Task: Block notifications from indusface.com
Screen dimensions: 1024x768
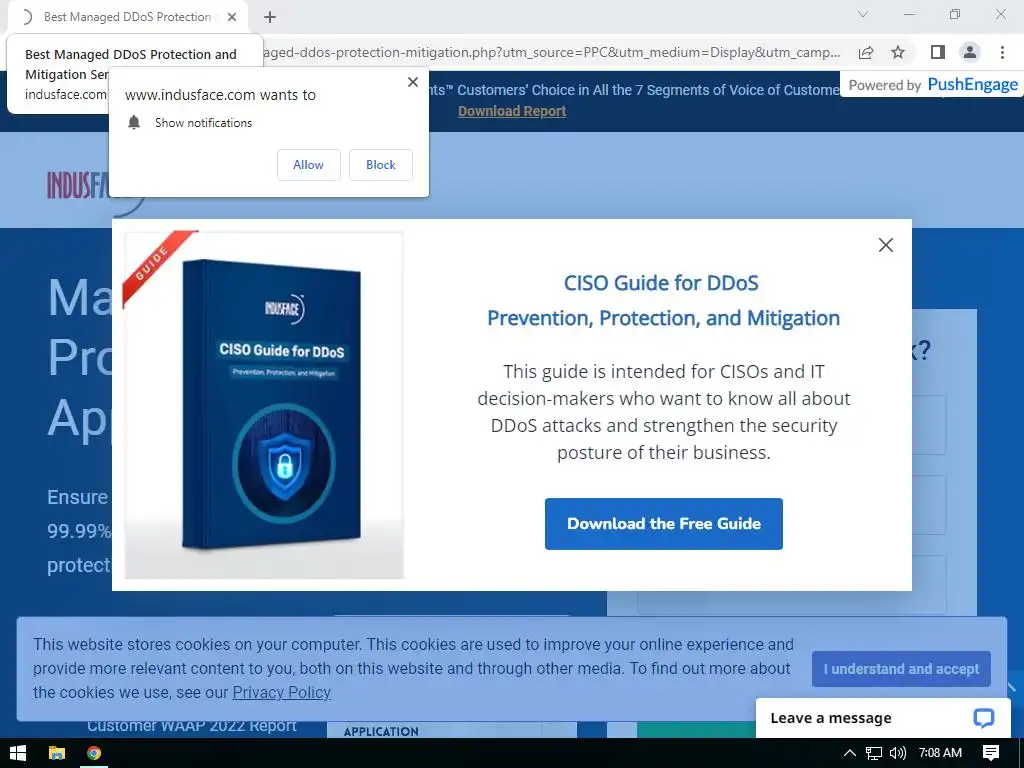Action: pyautogui.click(x=381, y=165)
